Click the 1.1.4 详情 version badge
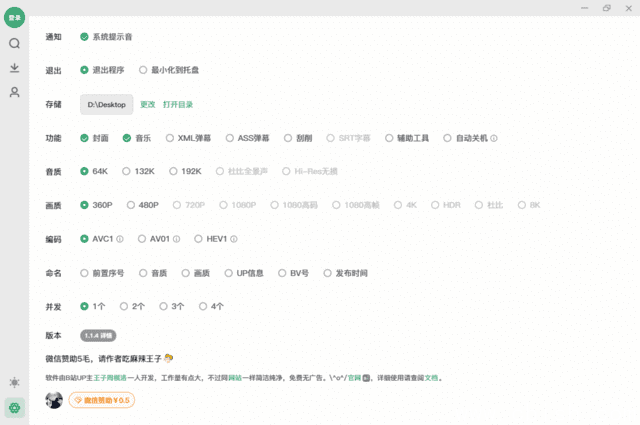Image resolution: width=640 pixels, height=425 pixels. tap(98, 336)
